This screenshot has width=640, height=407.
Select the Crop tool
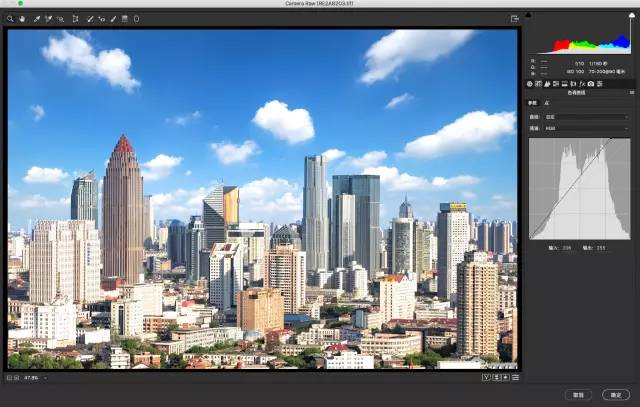pyautogui.click(x=76, y=18)
